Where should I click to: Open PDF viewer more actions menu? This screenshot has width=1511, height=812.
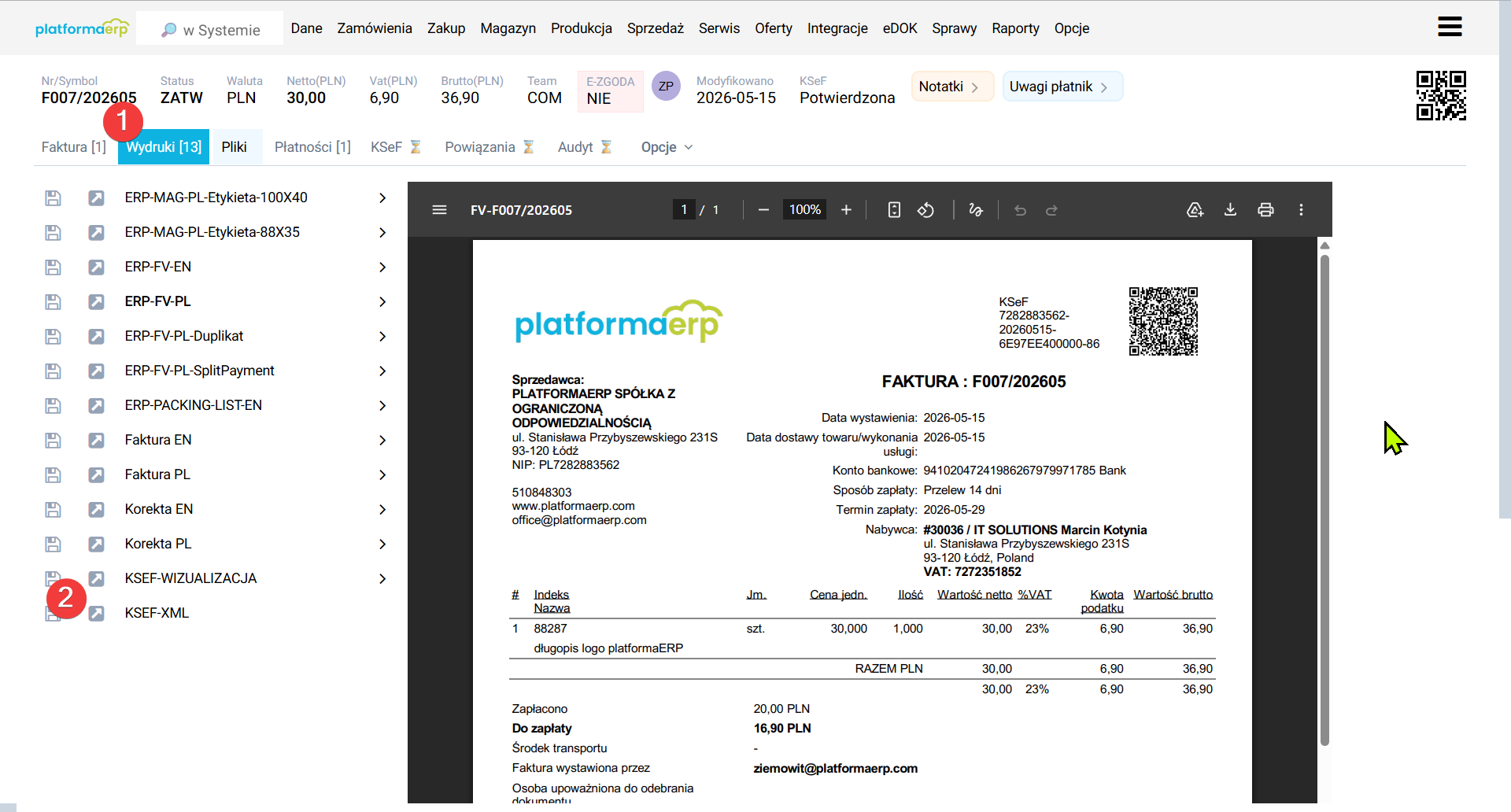pyautogui.click(x=1301, y=210)
